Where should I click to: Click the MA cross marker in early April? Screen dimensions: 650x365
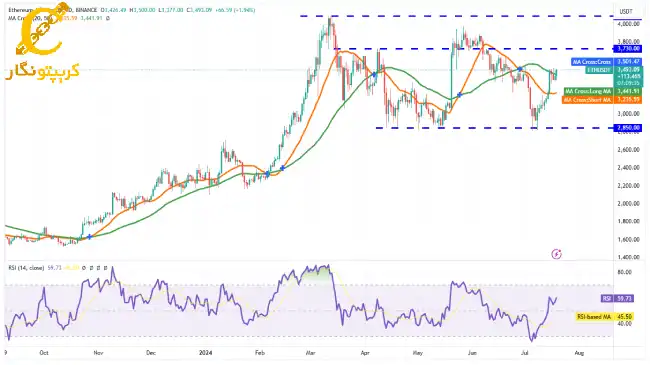pos(374,75)
